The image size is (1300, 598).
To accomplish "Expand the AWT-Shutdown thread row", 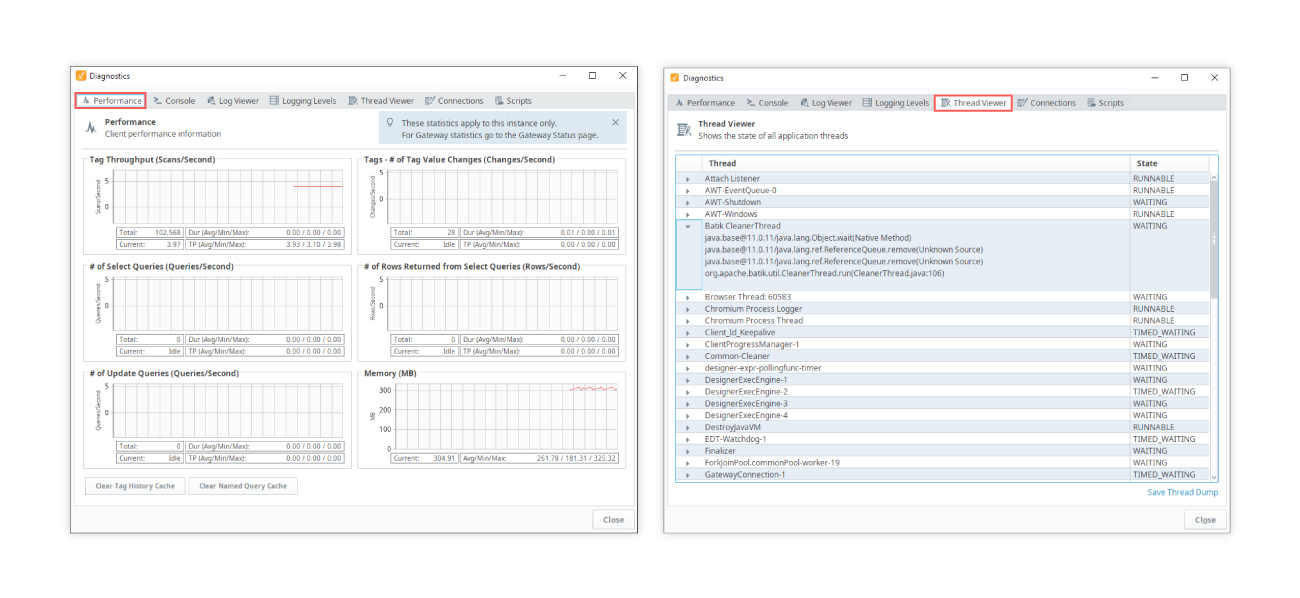I will (687, 202).
